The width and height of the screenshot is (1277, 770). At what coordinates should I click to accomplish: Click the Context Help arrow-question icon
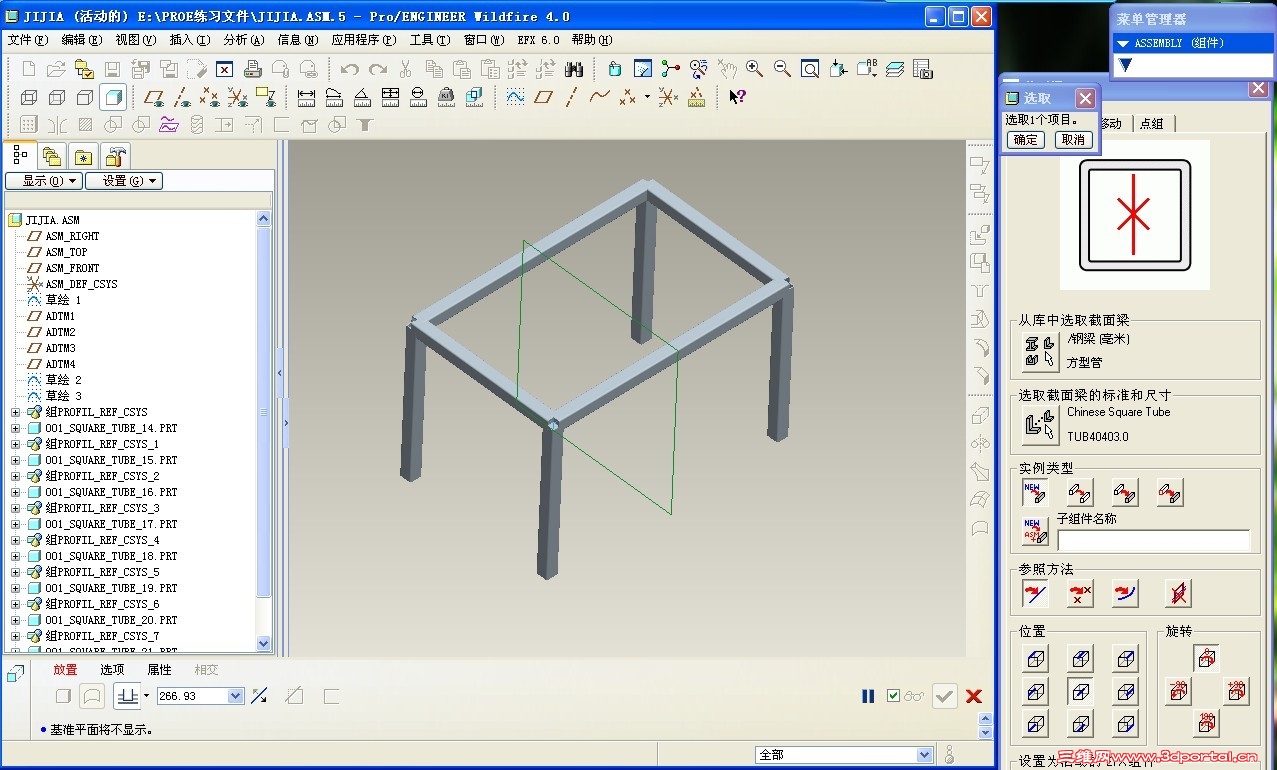(738, 97)
